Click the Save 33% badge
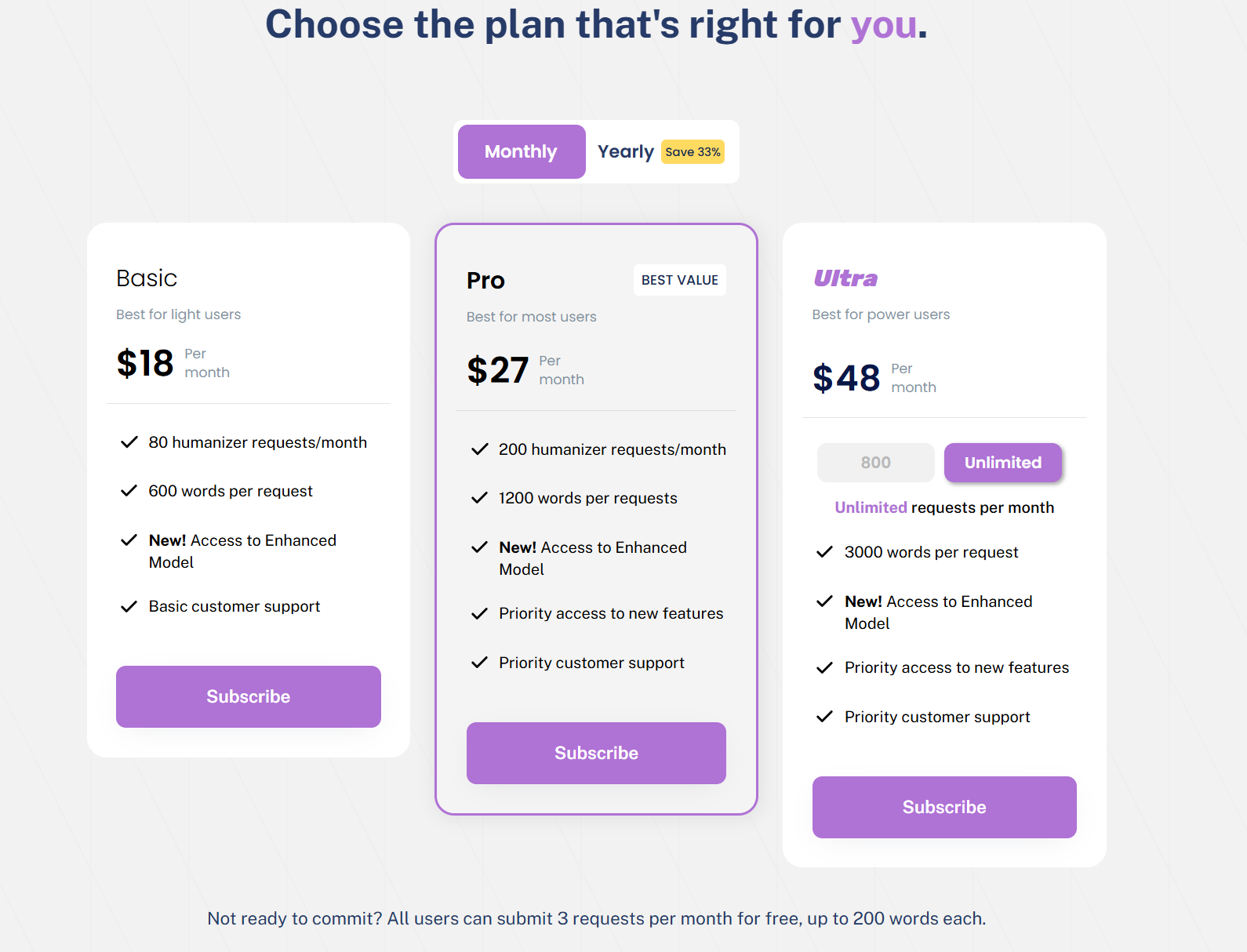Viewport: 1247px width, 952px height. coord(693,151)
